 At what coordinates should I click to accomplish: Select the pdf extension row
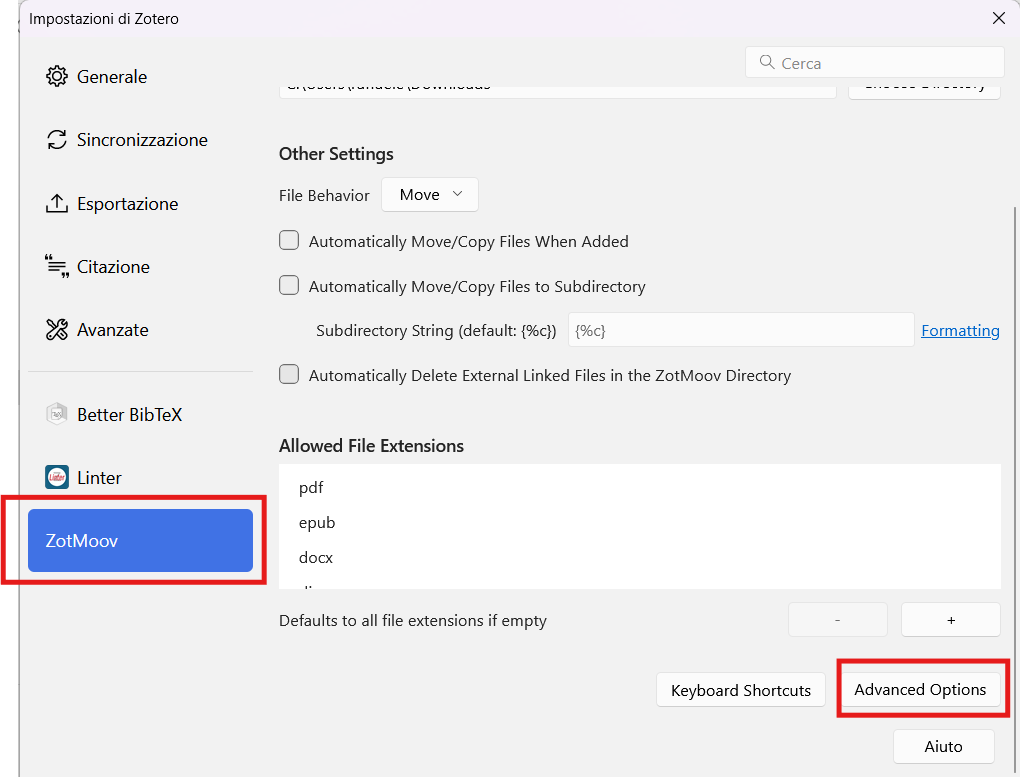pyautogui.click(x=639, y=487)
